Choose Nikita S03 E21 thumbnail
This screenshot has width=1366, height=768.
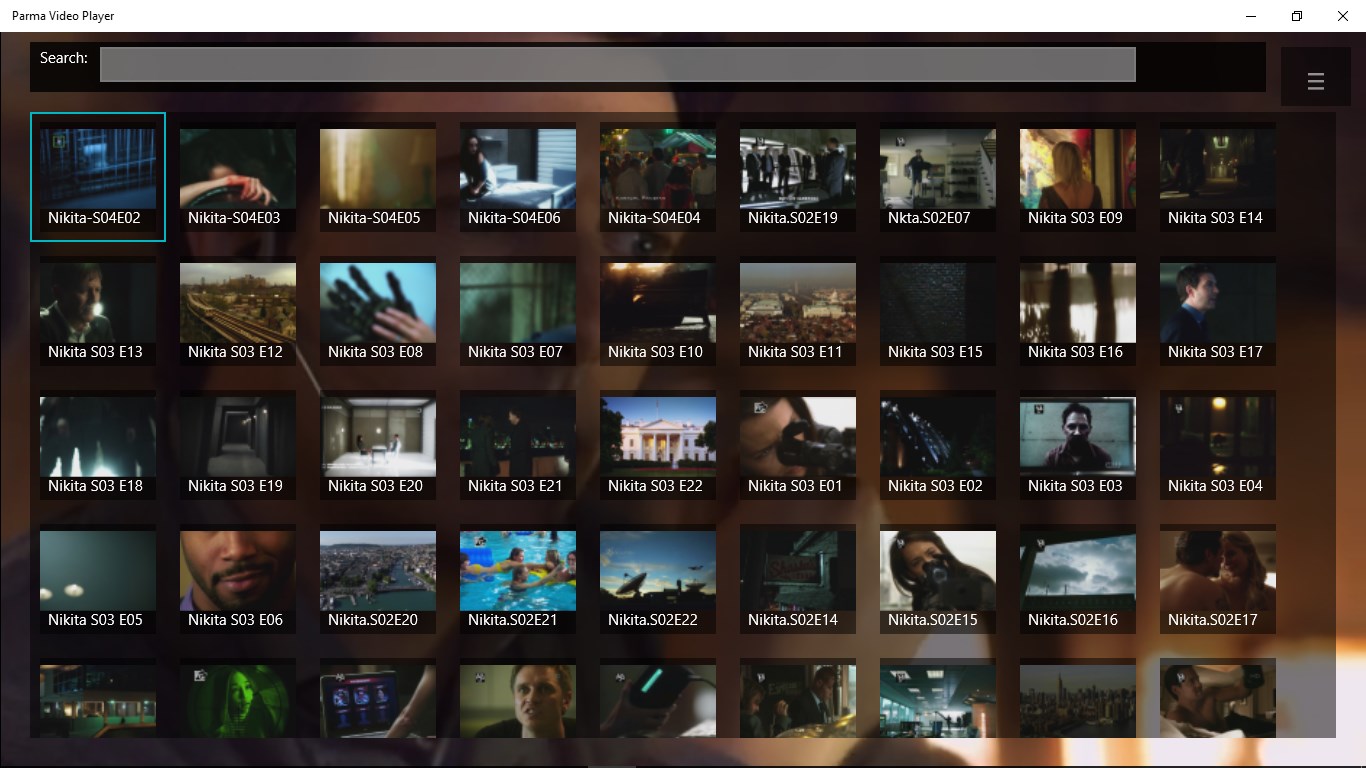pyautogui.click(x=518, y=445)
